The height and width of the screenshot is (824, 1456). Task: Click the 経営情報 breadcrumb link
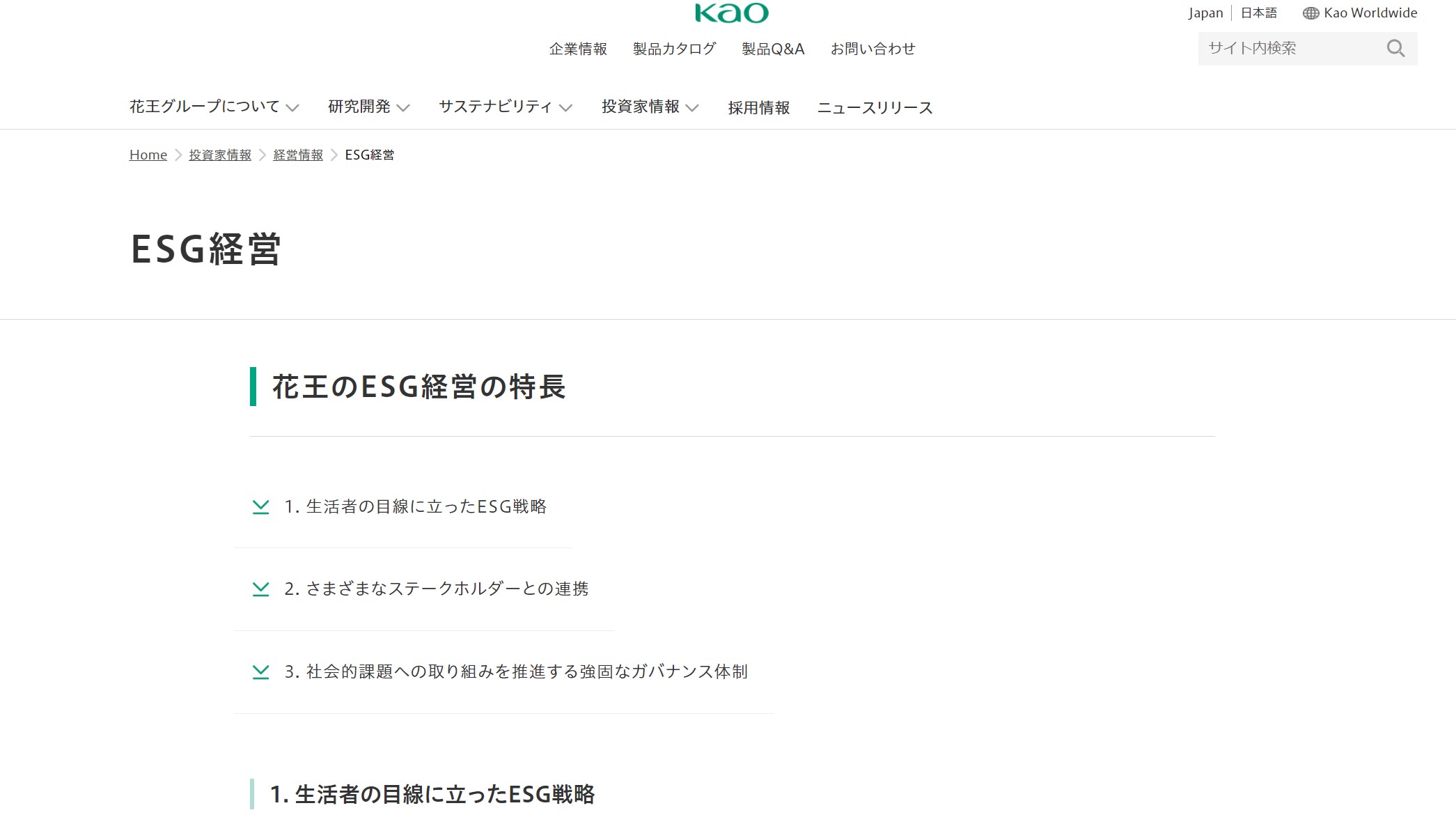pos(298,155)
